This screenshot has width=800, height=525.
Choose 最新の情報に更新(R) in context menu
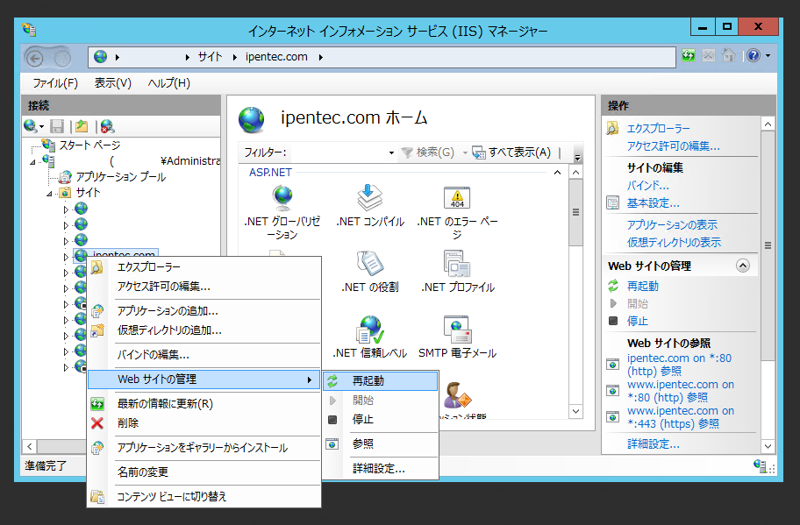point(204,404)
